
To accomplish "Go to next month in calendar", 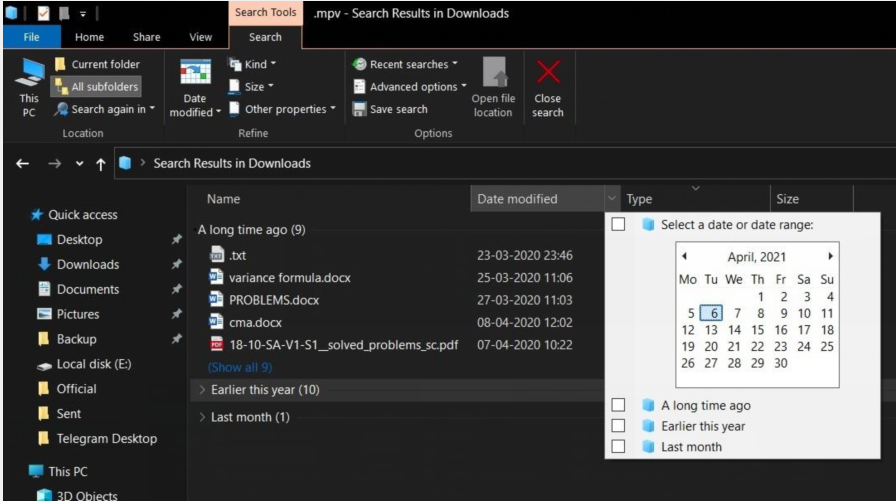I will tap(830, 256).
